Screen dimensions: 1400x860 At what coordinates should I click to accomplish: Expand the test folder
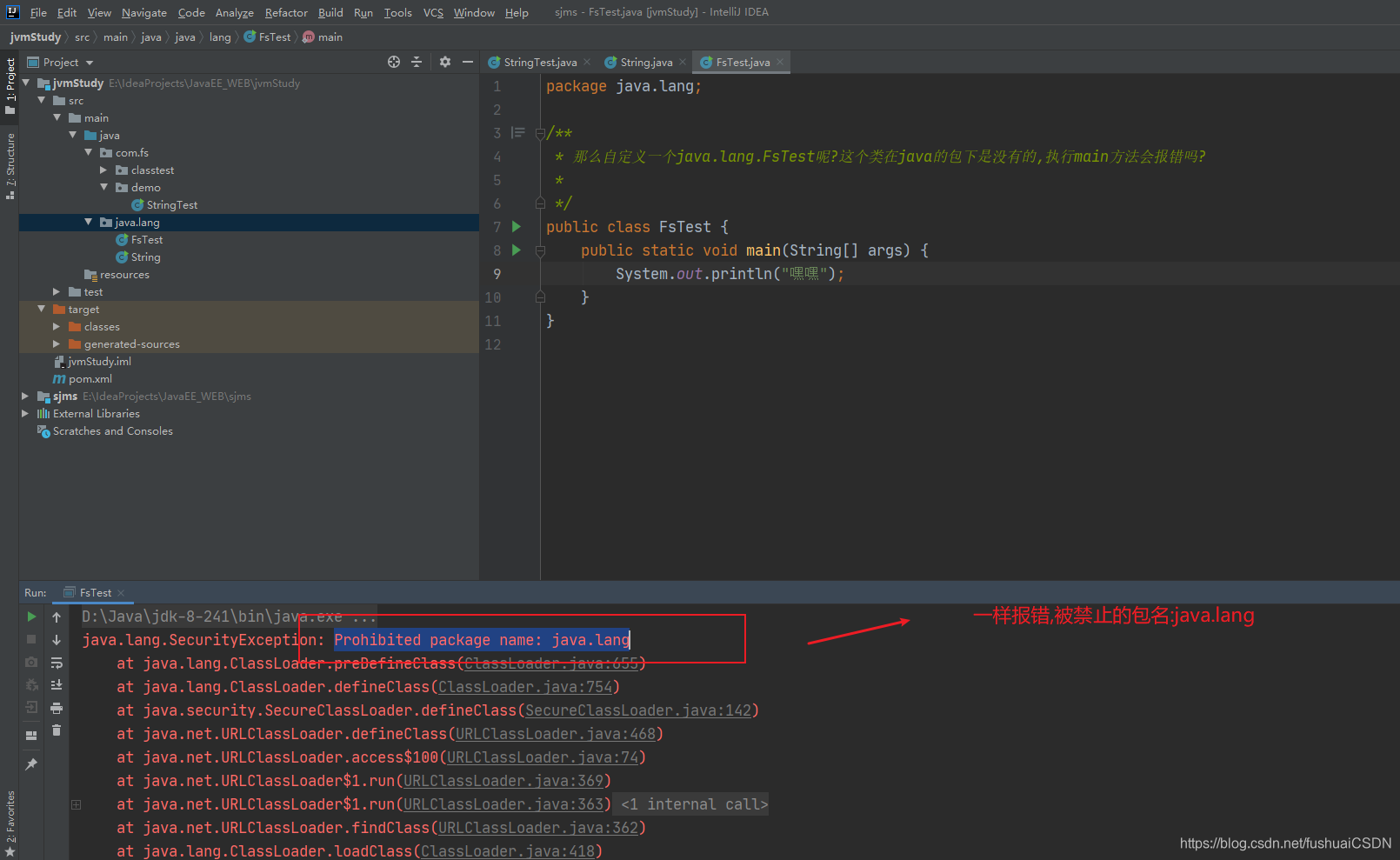(57, 291)
